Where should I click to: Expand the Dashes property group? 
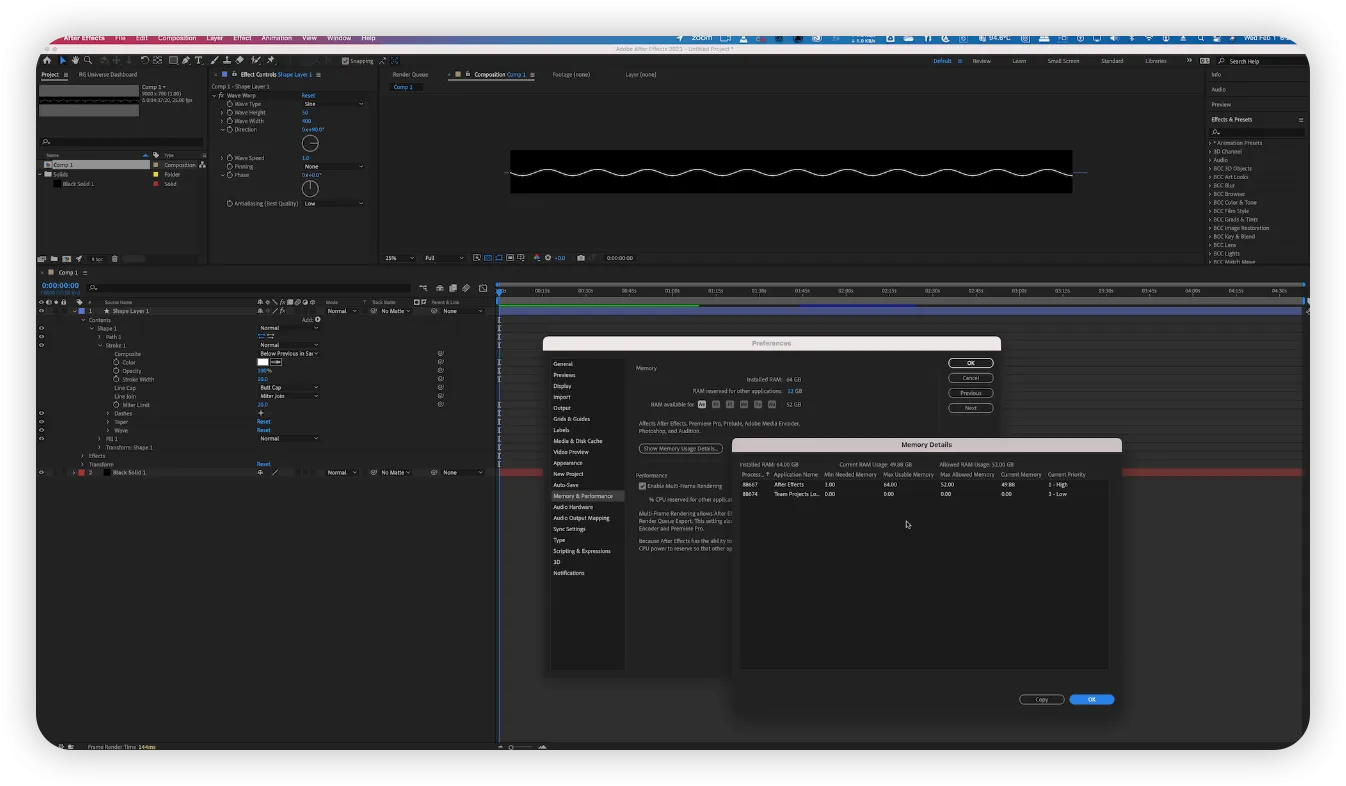point(108,413)
